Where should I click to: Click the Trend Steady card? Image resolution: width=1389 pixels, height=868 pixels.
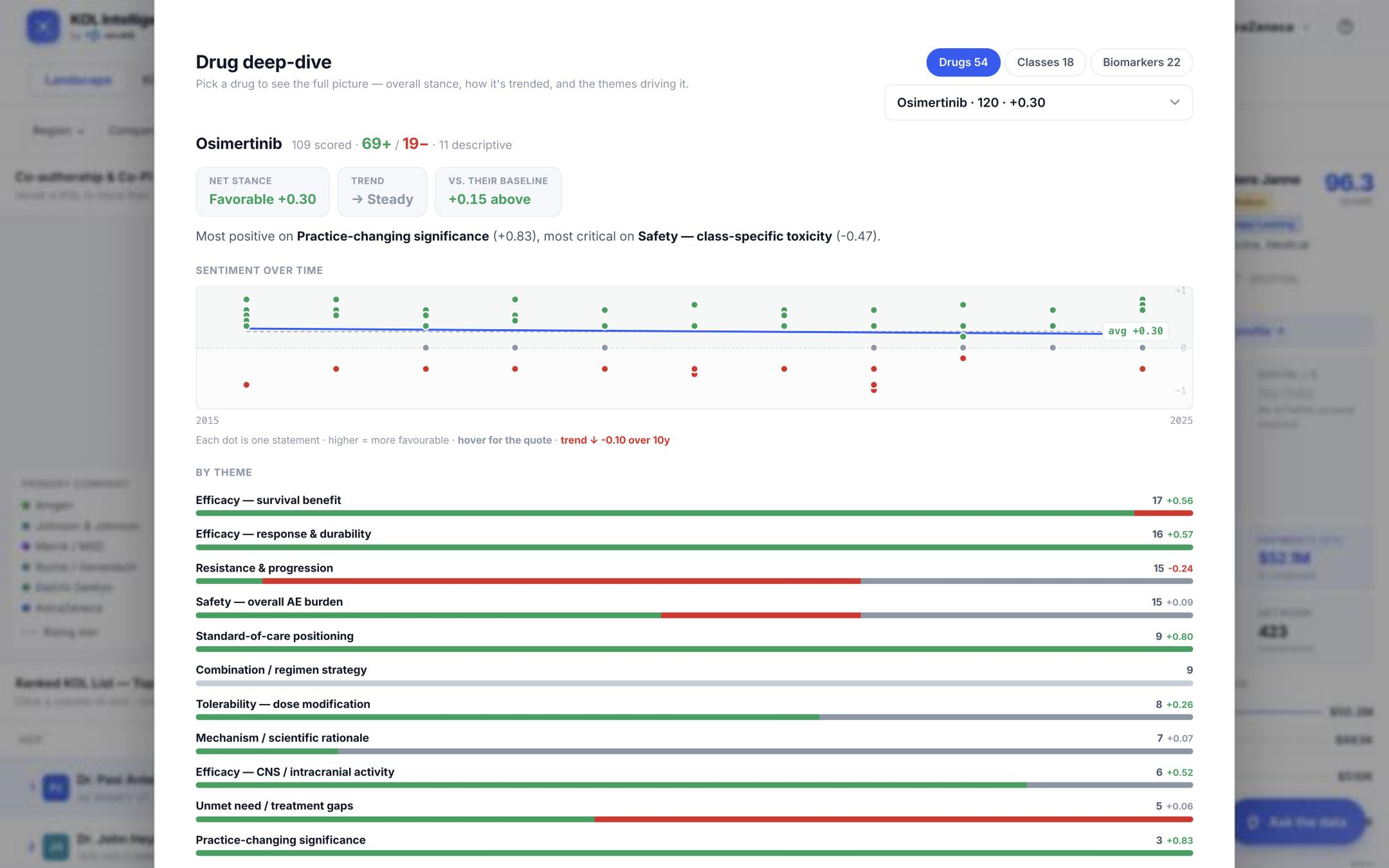pyautogui.click(x=382, y=192)
